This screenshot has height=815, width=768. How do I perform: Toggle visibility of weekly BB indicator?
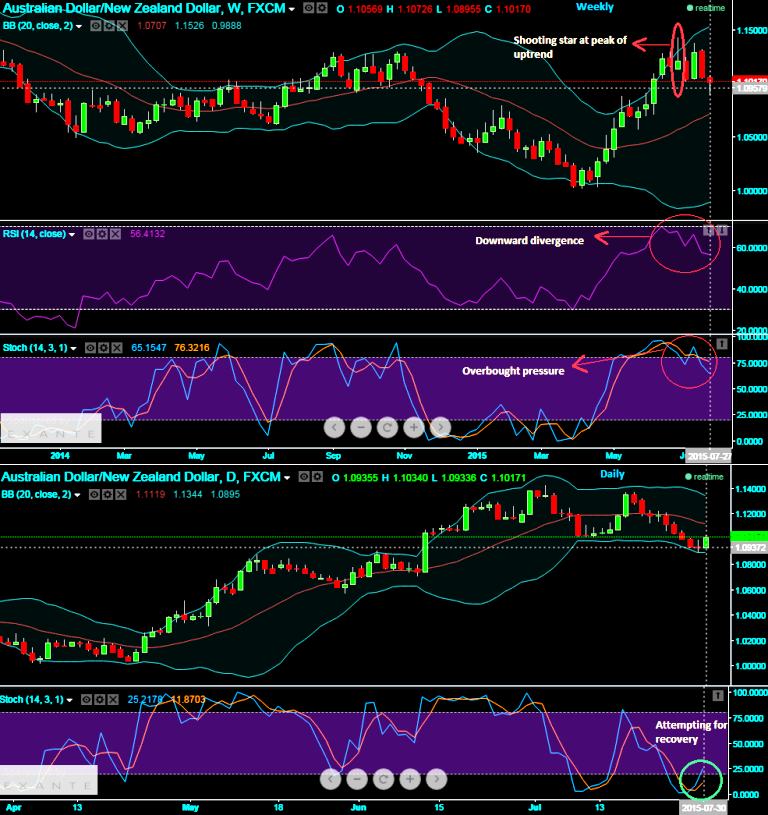(96, 26)
